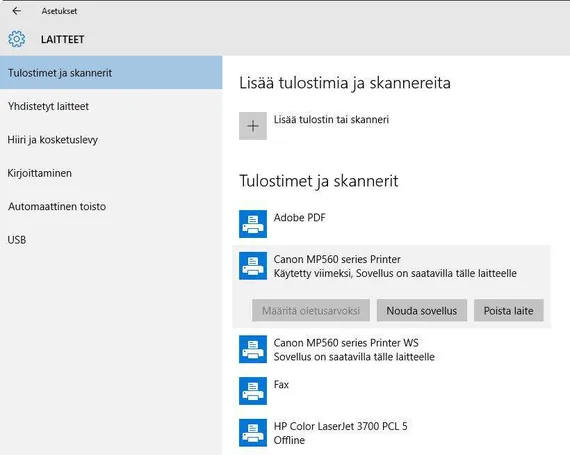Click the disabled Määritä oletusarvoksi button
The image size is (570, 455).
click(311, 310)
